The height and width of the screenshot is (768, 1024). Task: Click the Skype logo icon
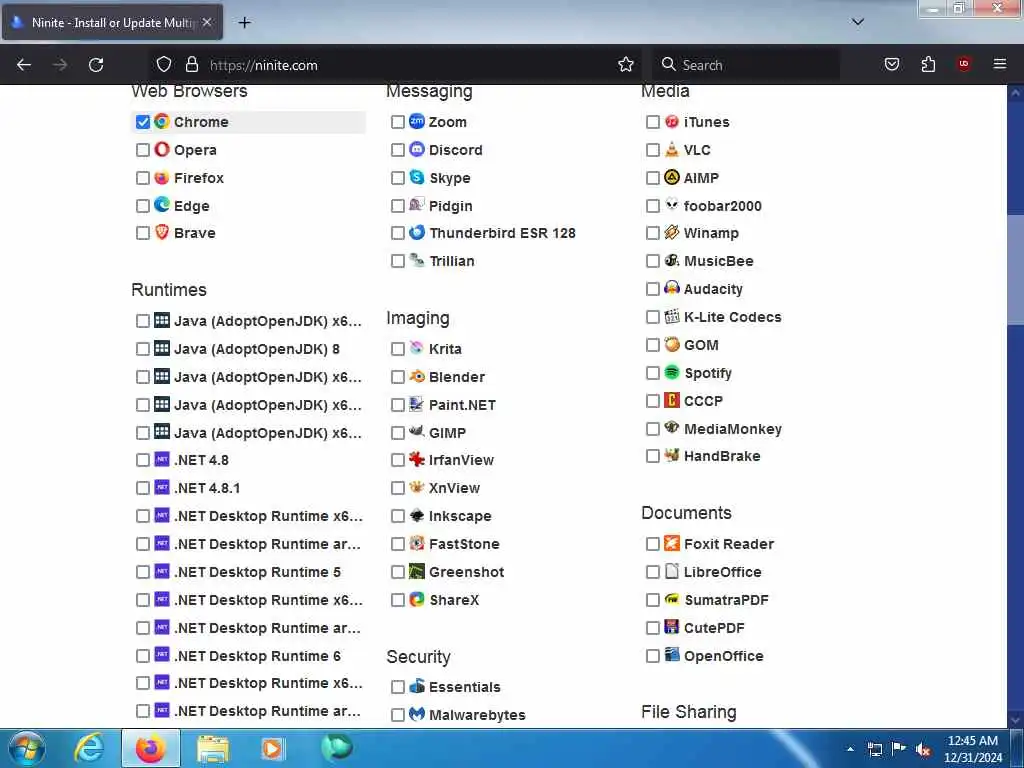(417, 177)
